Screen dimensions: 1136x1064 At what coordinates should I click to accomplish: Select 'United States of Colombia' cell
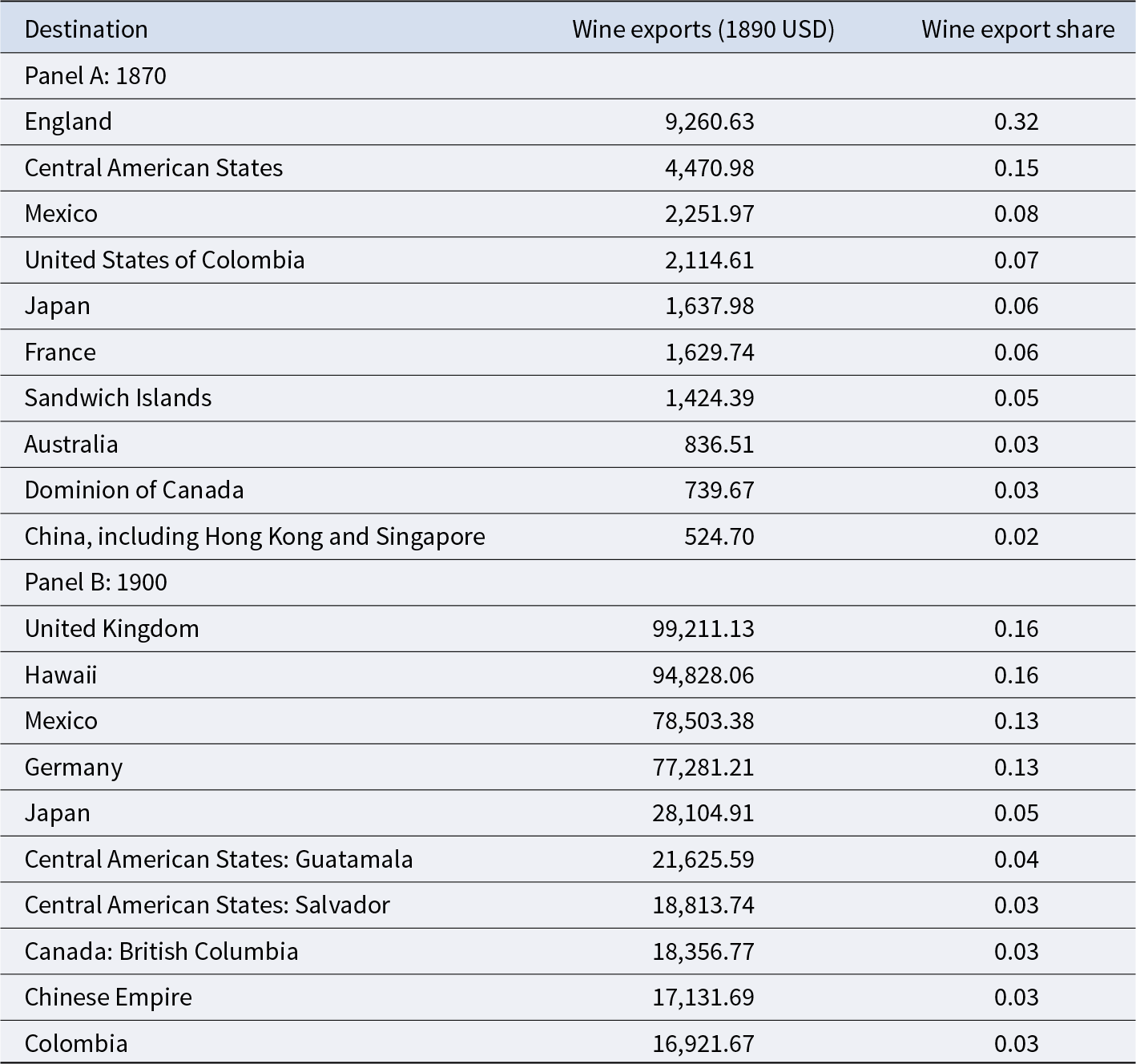click(x=164, y=260)
